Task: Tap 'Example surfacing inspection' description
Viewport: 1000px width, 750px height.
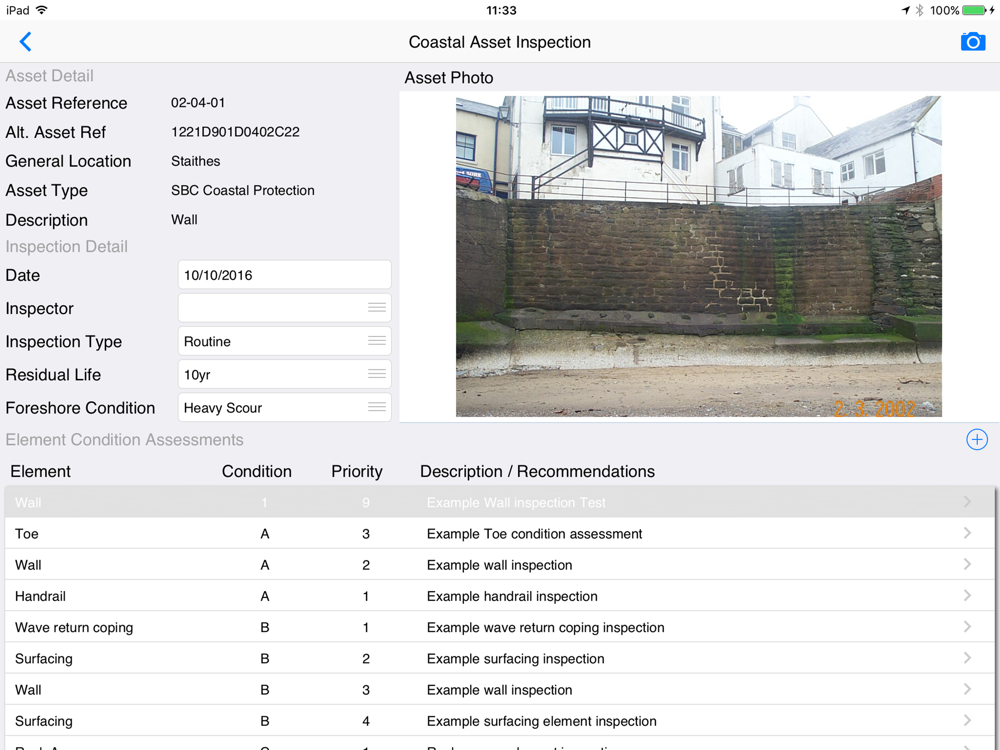Action: pyautogui.click(x=515, y=659)
